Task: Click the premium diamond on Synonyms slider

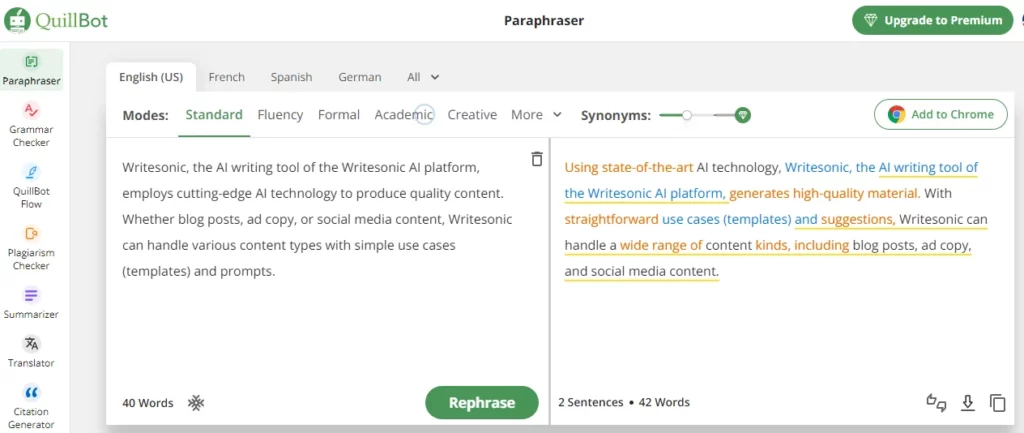Action: (x=742, y=115)
